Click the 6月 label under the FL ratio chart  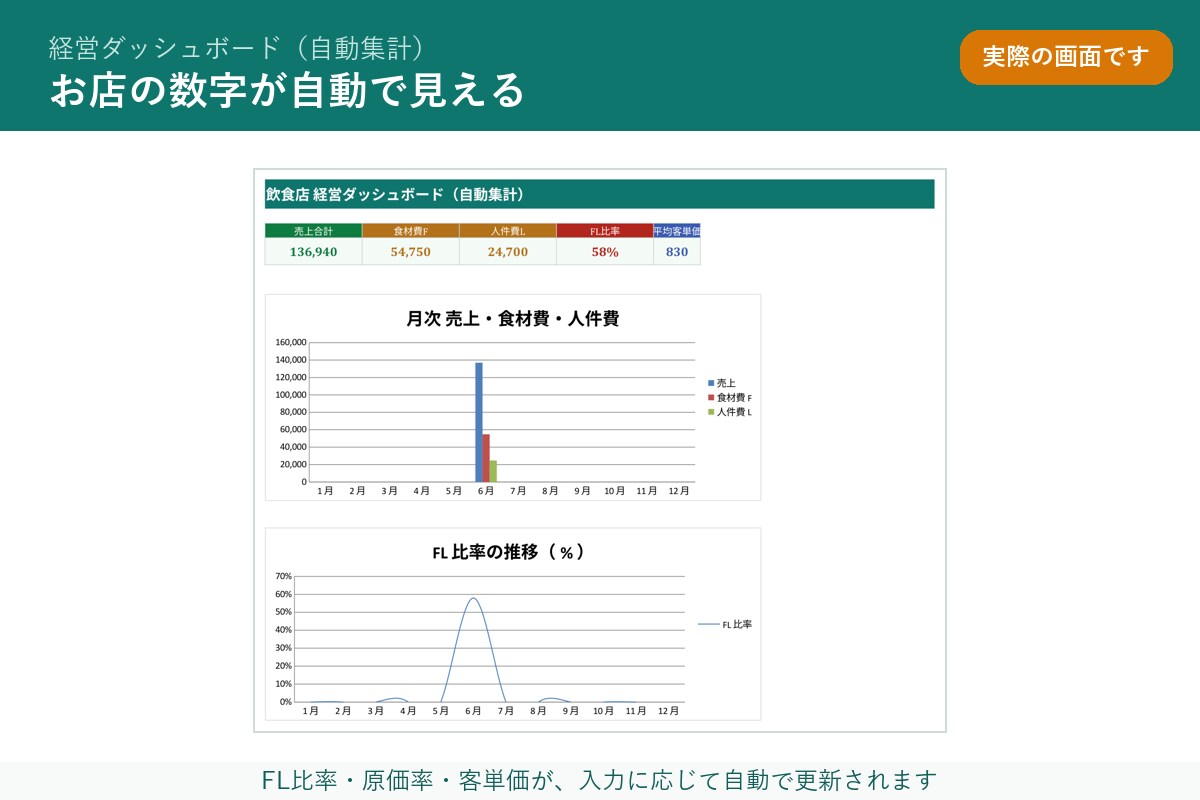pyautogui.click(x=473, y=711)
